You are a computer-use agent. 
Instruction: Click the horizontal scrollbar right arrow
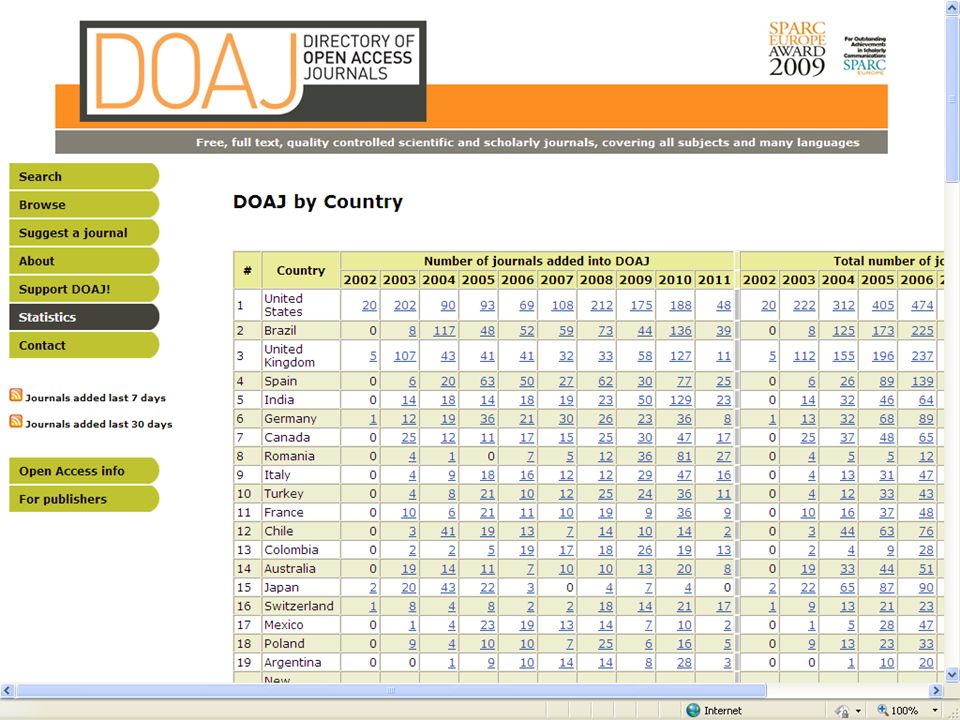click(936, 691)
